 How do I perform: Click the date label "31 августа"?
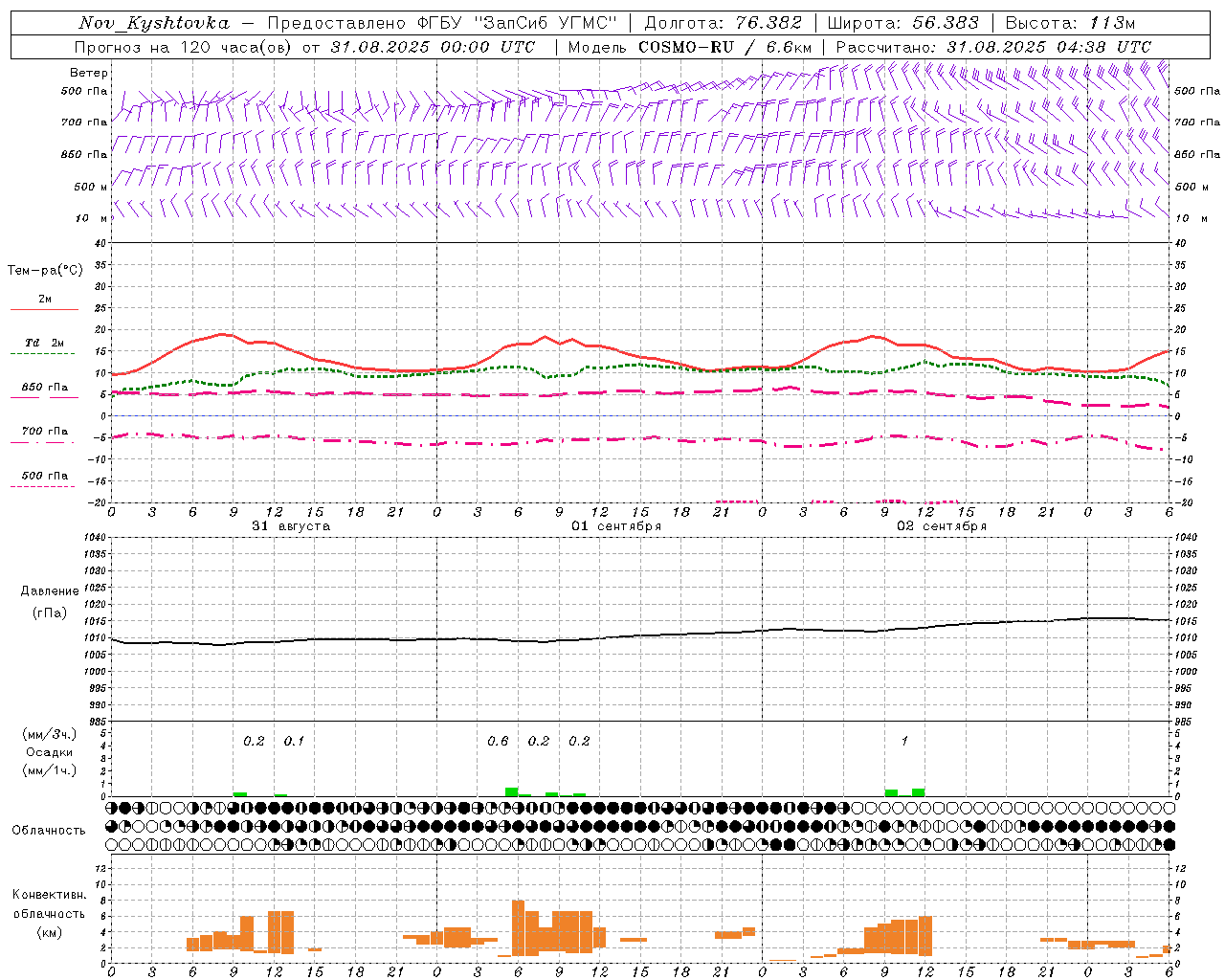291,526
